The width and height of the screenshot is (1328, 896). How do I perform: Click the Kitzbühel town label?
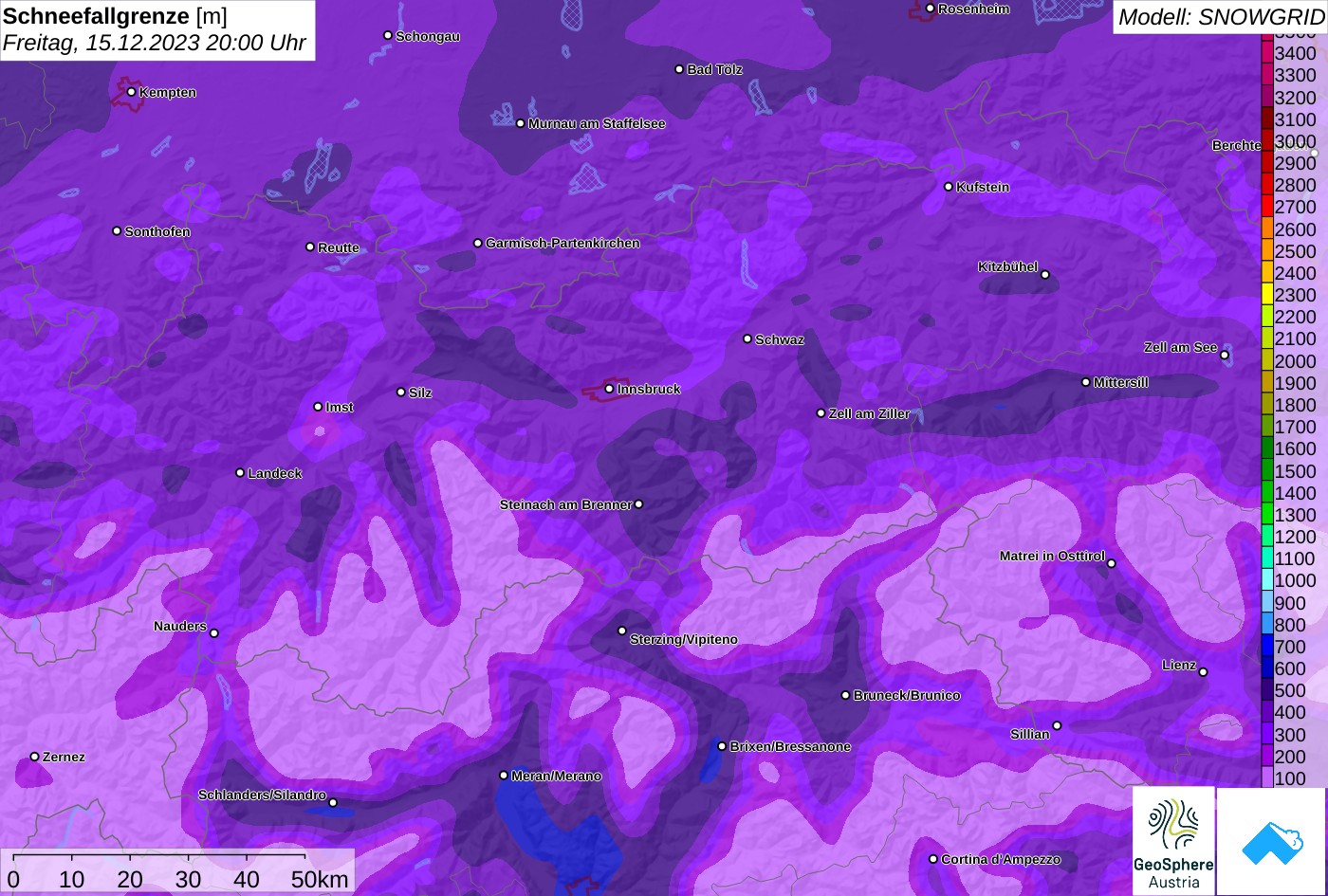[1007, 266]
